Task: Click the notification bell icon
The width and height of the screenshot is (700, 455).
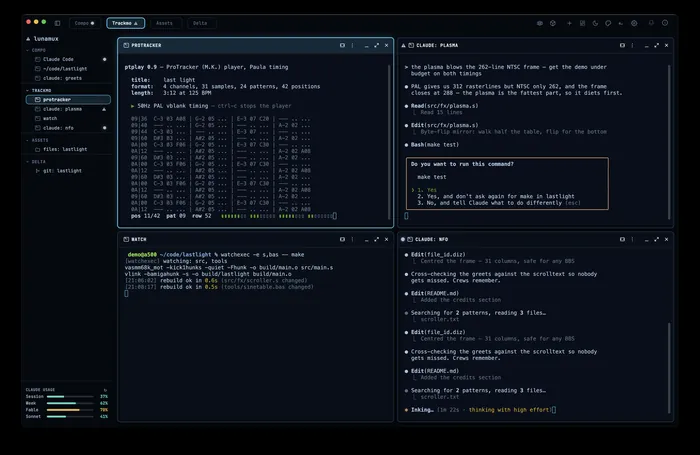Action: pos(651,23)
